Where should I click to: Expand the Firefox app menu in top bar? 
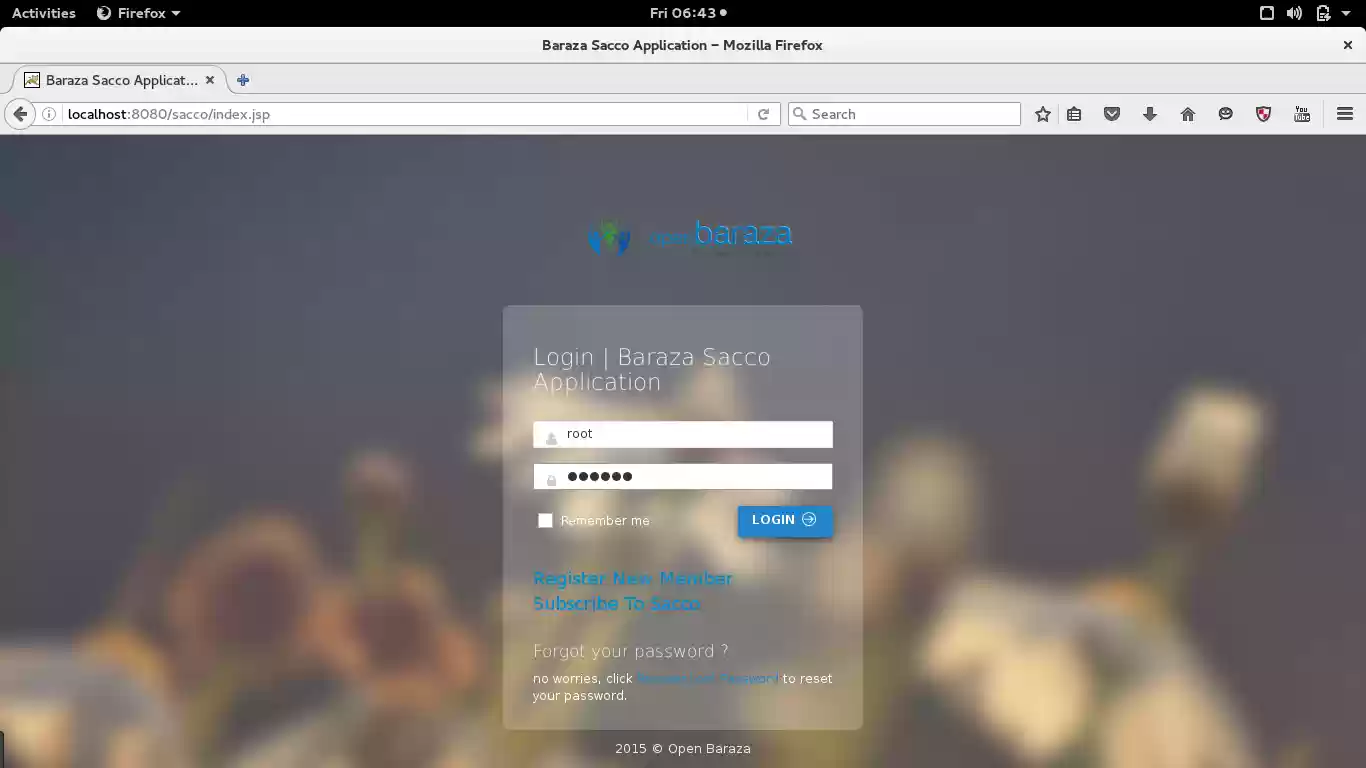tap(139, 13)
